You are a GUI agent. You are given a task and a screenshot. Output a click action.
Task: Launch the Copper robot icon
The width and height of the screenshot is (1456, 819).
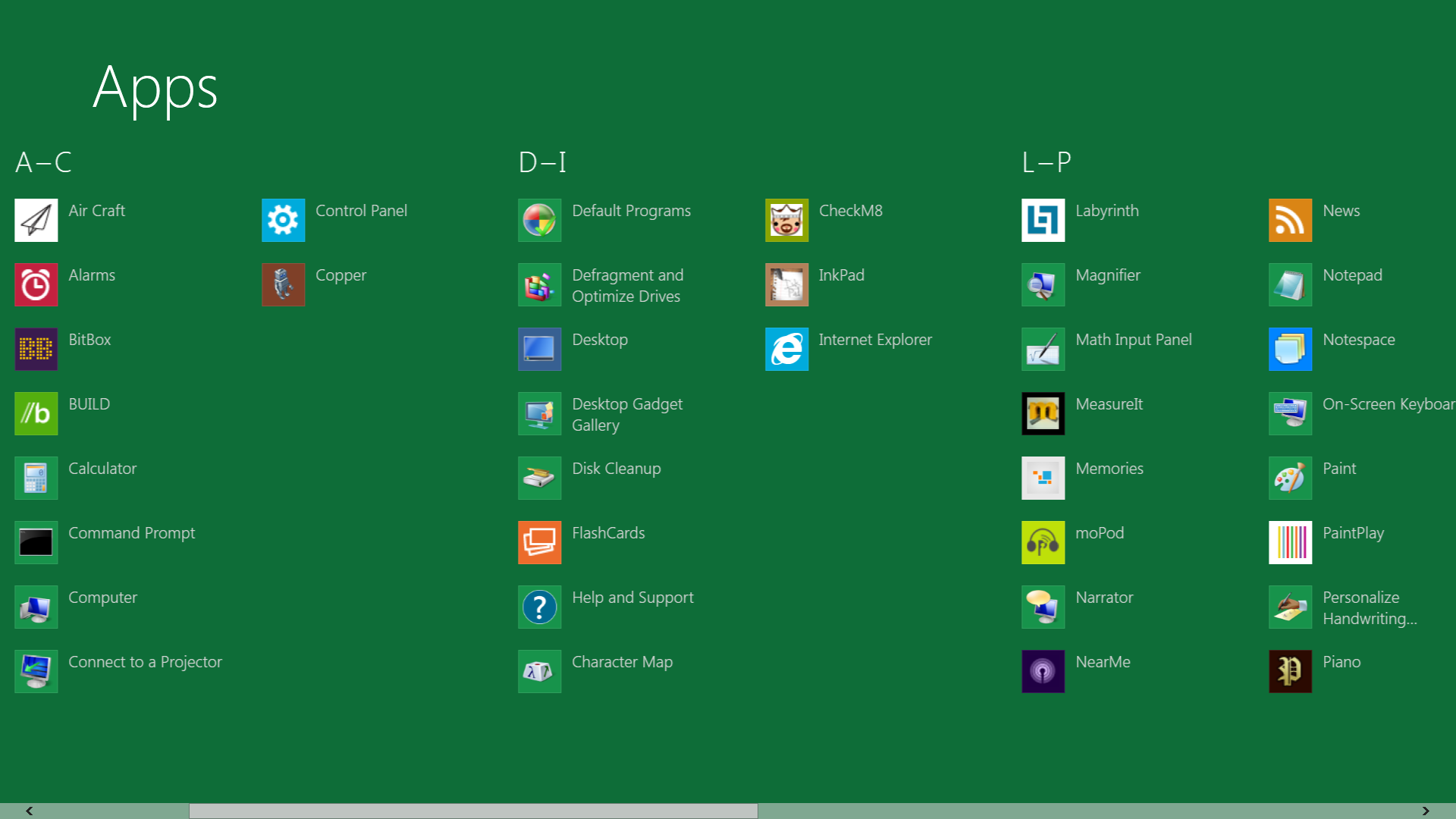(284, 284)
